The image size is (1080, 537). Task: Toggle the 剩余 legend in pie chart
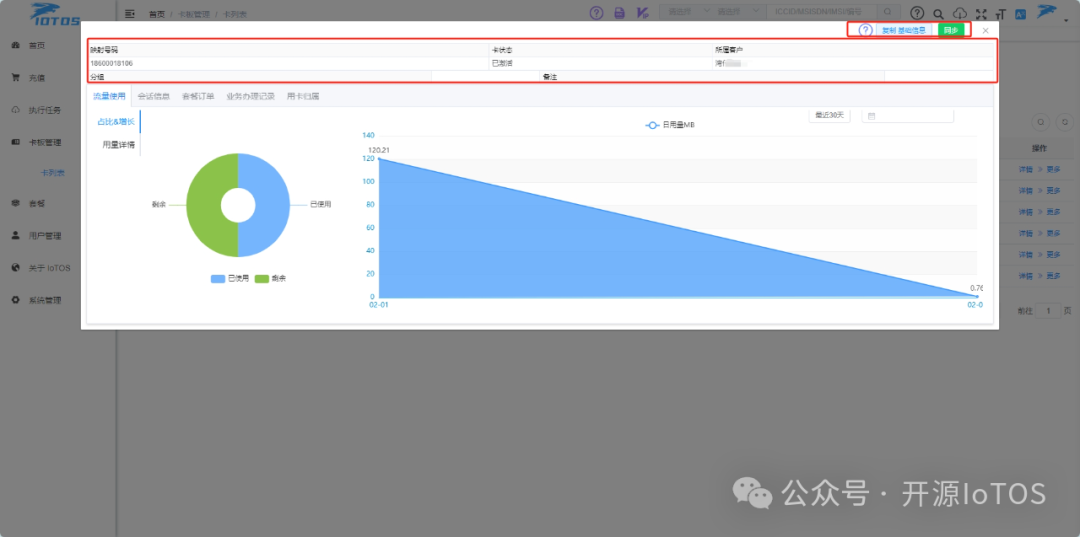[x=270, y=279]
